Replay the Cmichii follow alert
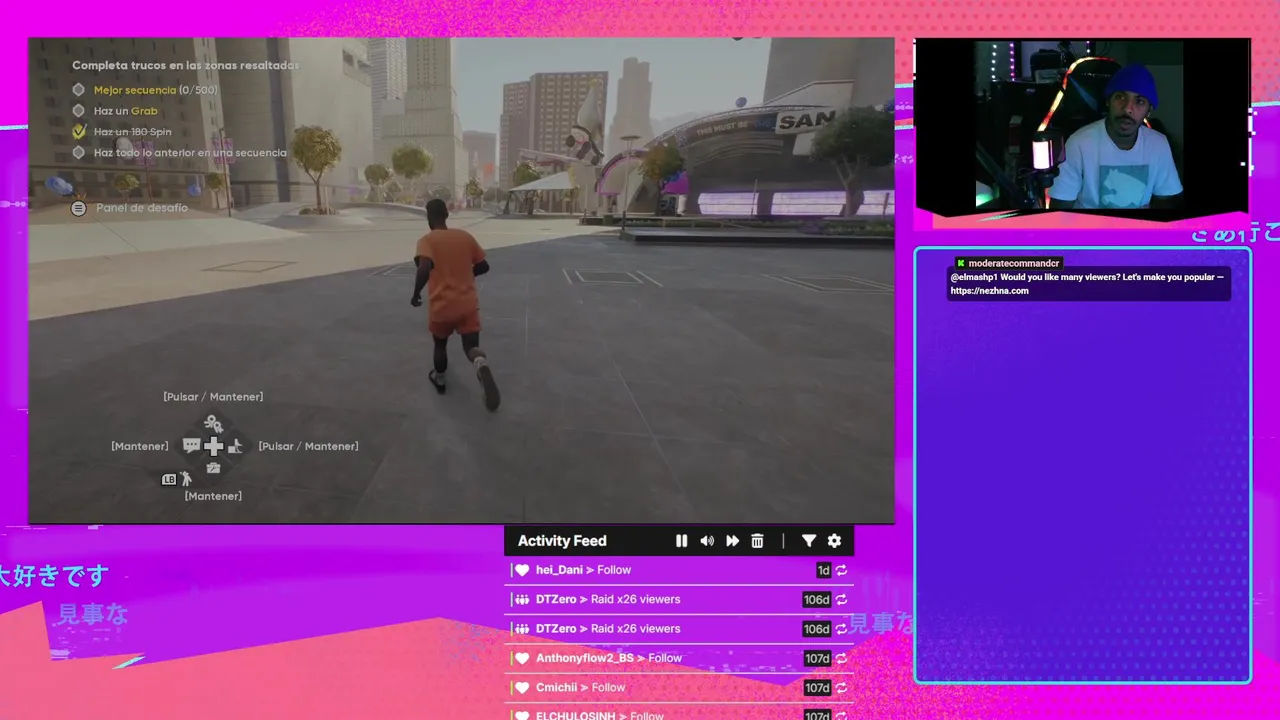The image size is (1280, 720). 842,688
